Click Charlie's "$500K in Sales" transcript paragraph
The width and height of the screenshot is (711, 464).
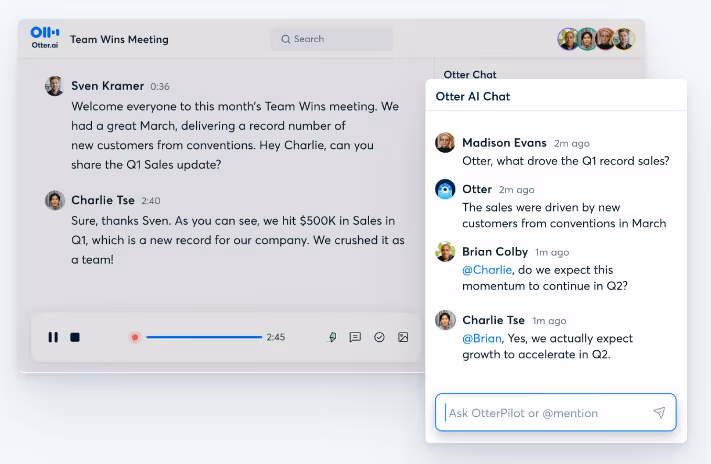pos(238,240)
